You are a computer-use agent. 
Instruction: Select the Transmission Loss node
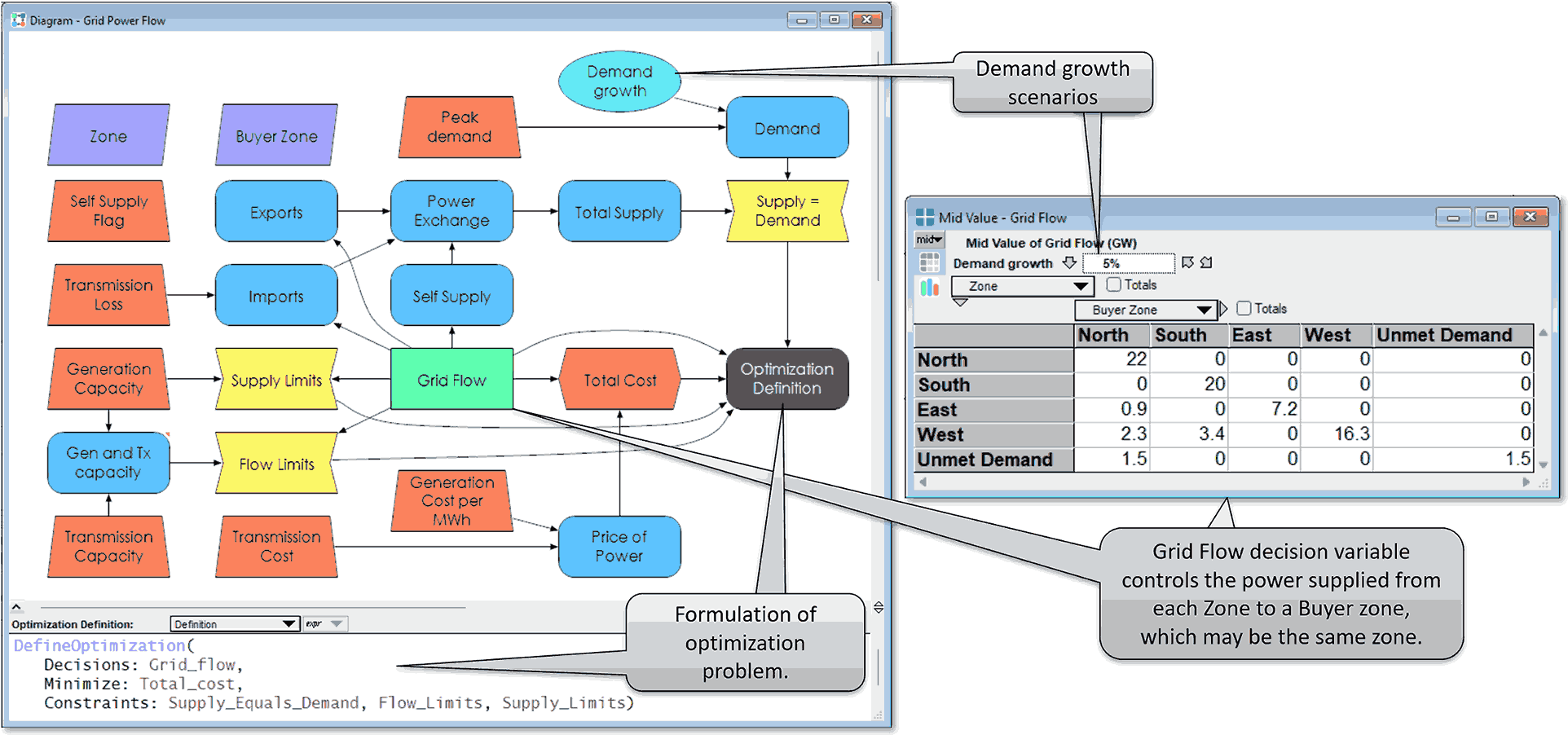[x=108, y=295]
